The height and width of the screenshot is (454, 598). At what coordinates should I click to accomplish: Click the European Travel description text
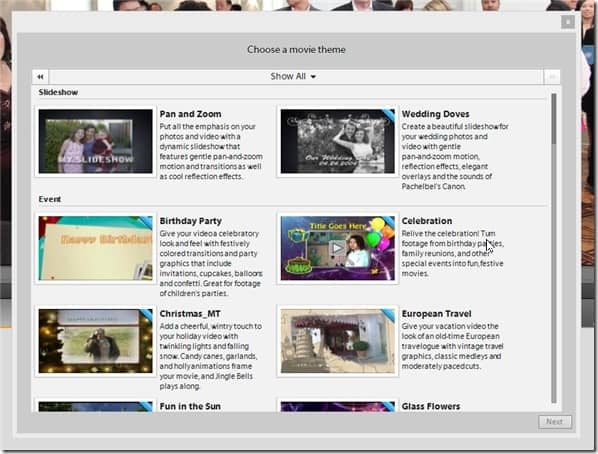452,346
